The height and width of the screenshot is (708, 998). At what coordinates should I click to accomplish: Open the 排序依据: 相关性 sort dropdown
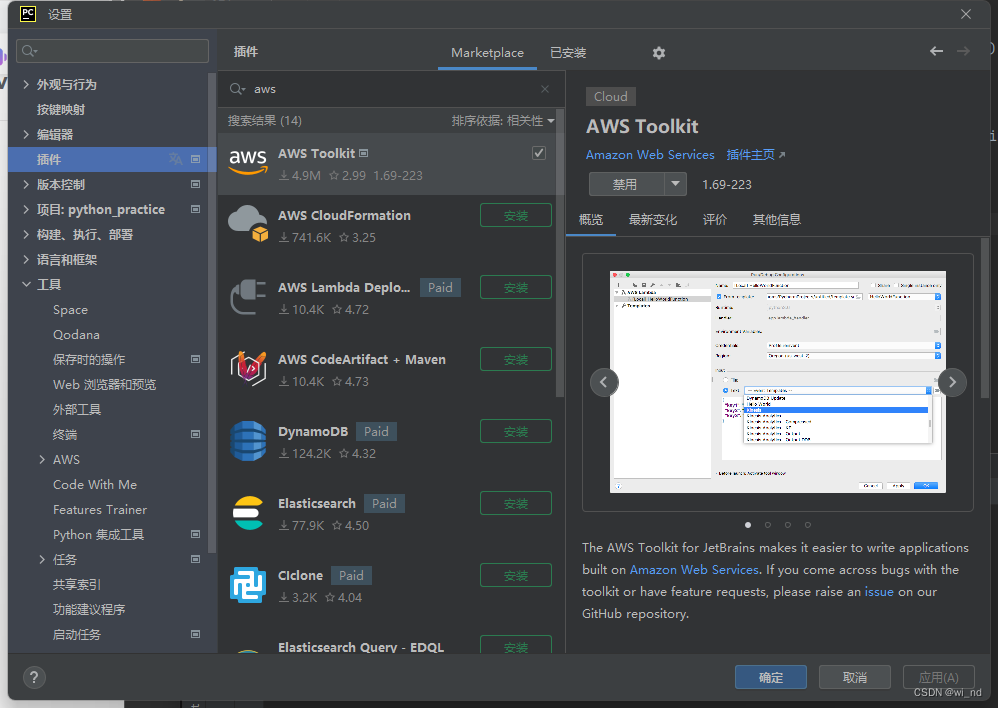click(503, 121)
